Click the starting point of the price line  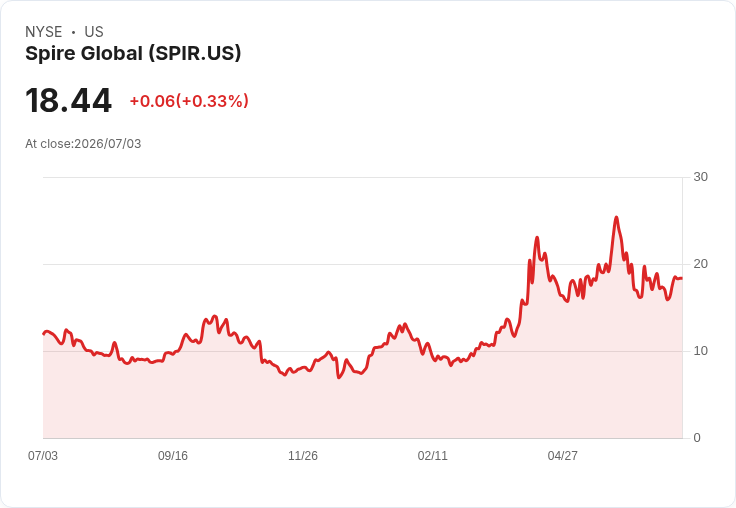[44, 334]
